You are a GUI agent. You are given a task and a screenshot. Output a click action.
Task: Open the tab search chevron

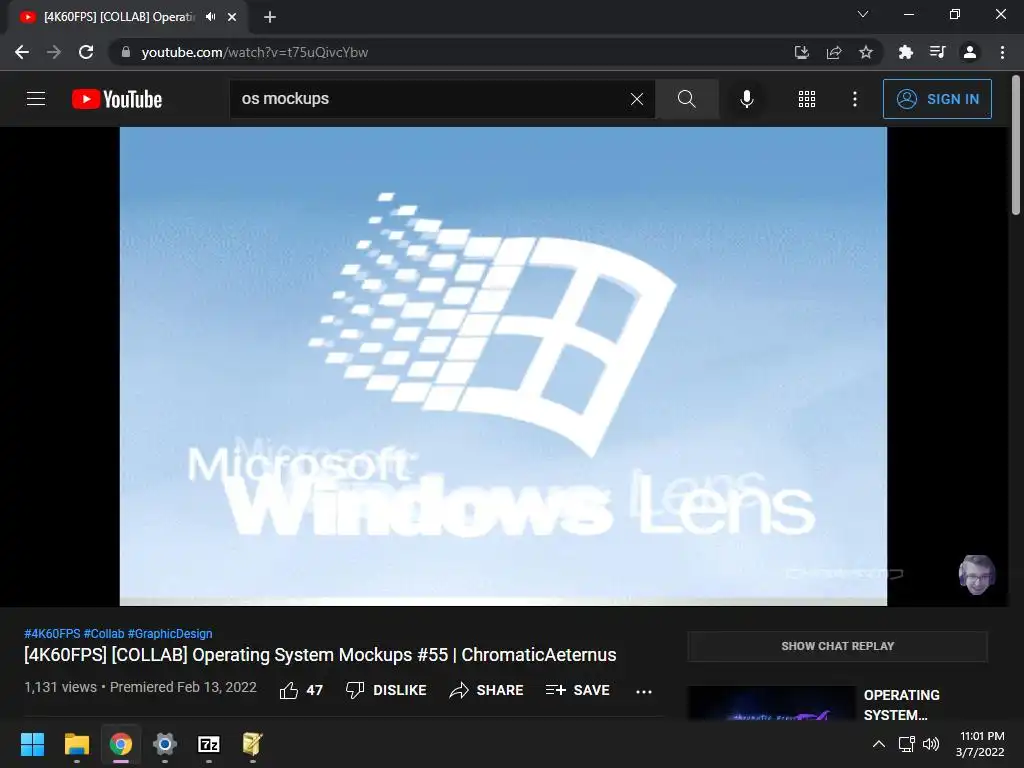tap(863, 14)
